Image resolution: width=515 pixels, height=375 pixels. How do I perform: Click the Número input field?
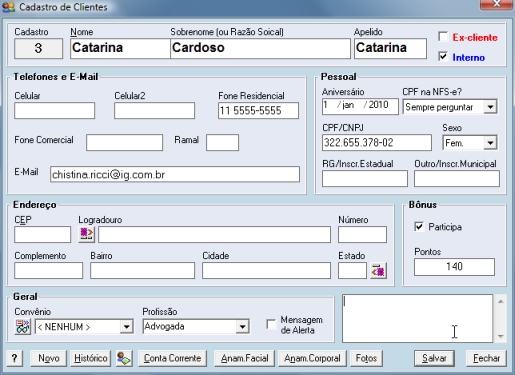(362, 235)
